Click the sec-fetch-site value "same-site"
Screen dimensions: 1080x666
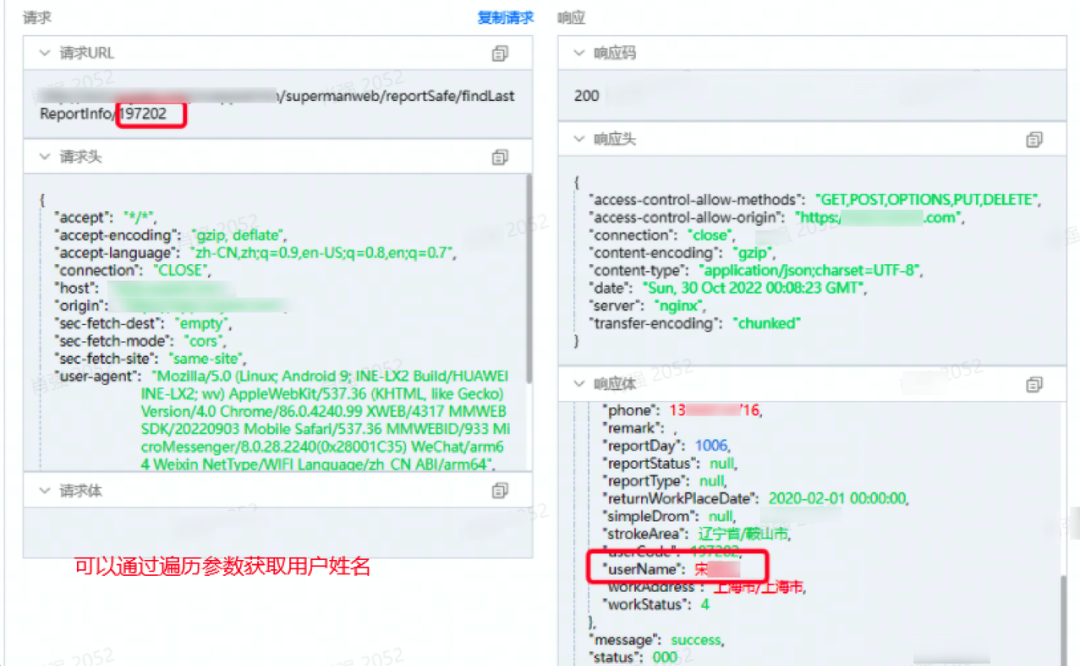tap(206, 359)
